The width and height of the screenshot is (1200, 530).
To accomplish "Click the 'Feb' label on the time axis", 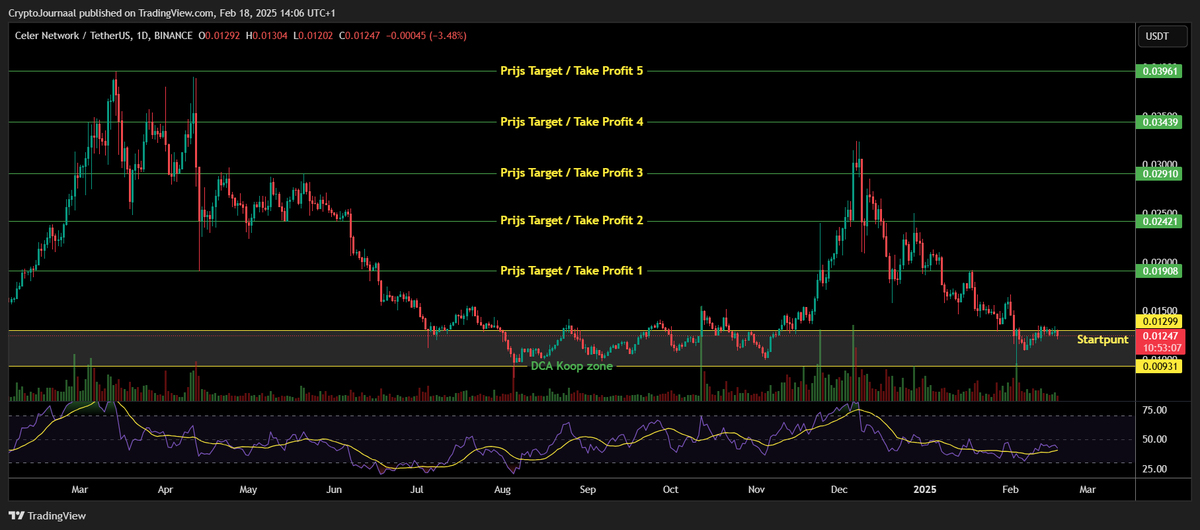I will tap(1009, 491).
